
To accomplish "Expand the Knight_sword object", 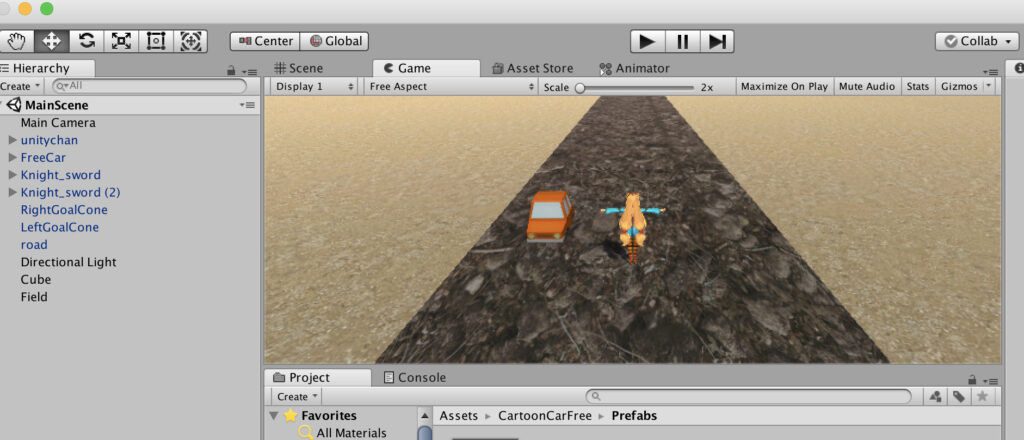I will (12, 175).
